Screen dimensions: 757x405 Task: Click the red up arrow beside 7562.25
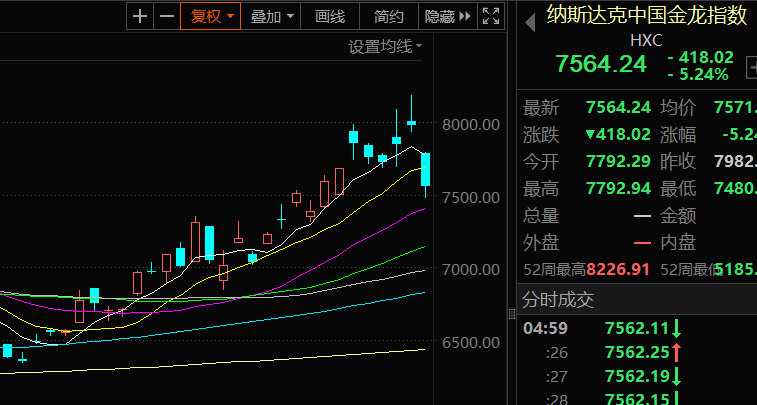[x=676, y=352]
